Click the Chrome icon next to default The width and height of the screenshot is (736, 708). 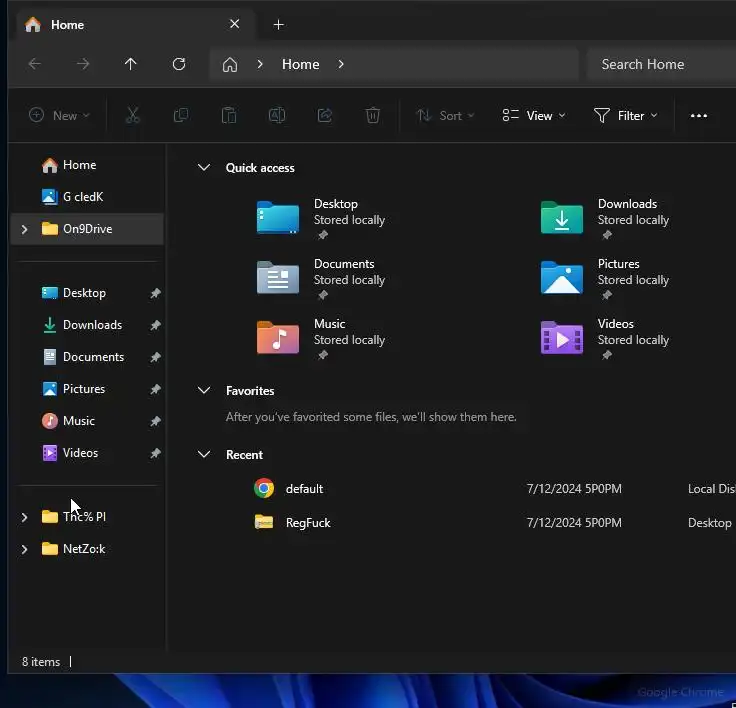pyautogui.click(x=264, y=488)
